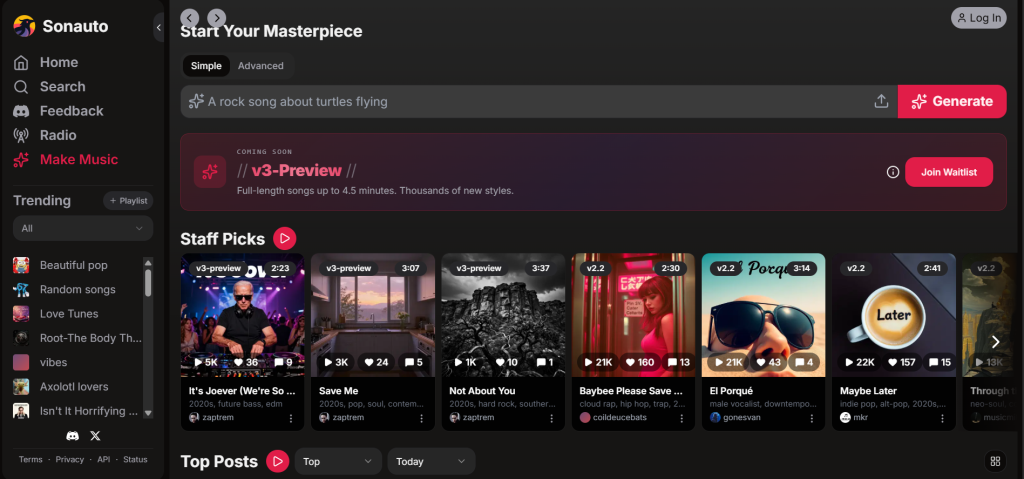Collapse the sidebar using the arrow handle
Image resolution: width=1024 pixels, height=479 pixels.
[159, 27]
